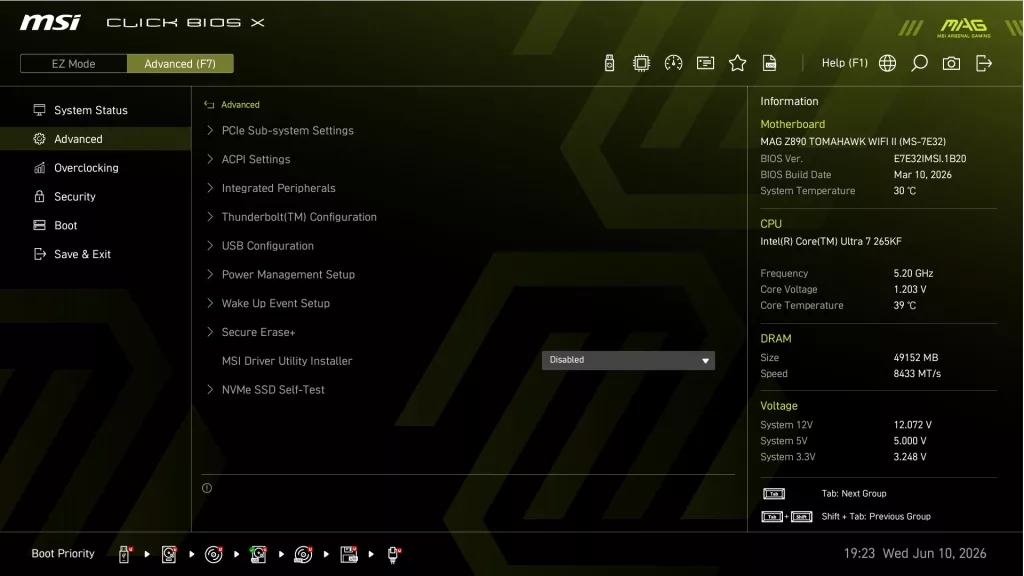Select USB key boot priority device
The image size is (1024, 576).
pyautogui.click(x=125, y=554)
